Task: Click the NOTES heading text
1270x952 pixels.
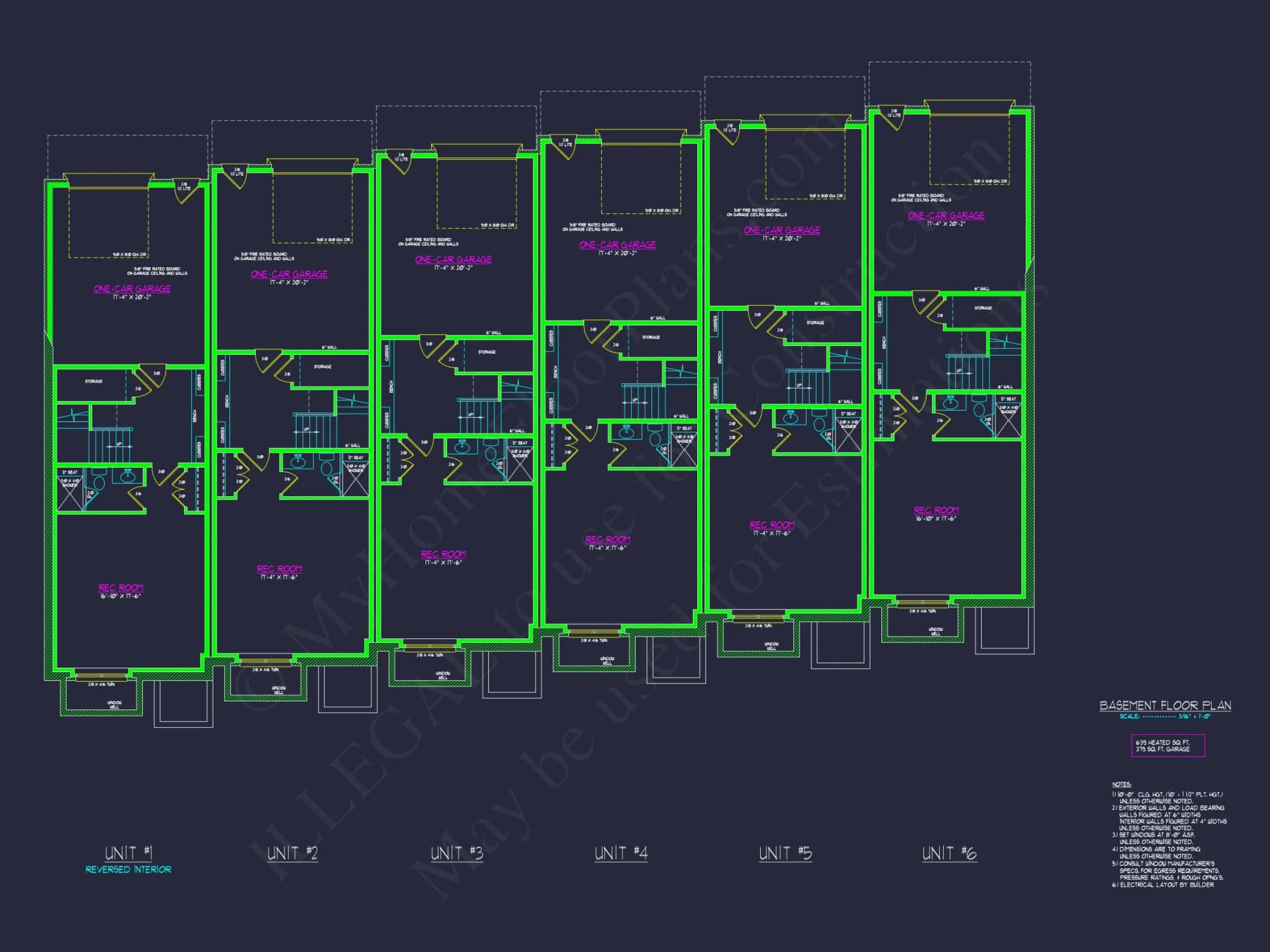Action: click(x=1121, y=784)
